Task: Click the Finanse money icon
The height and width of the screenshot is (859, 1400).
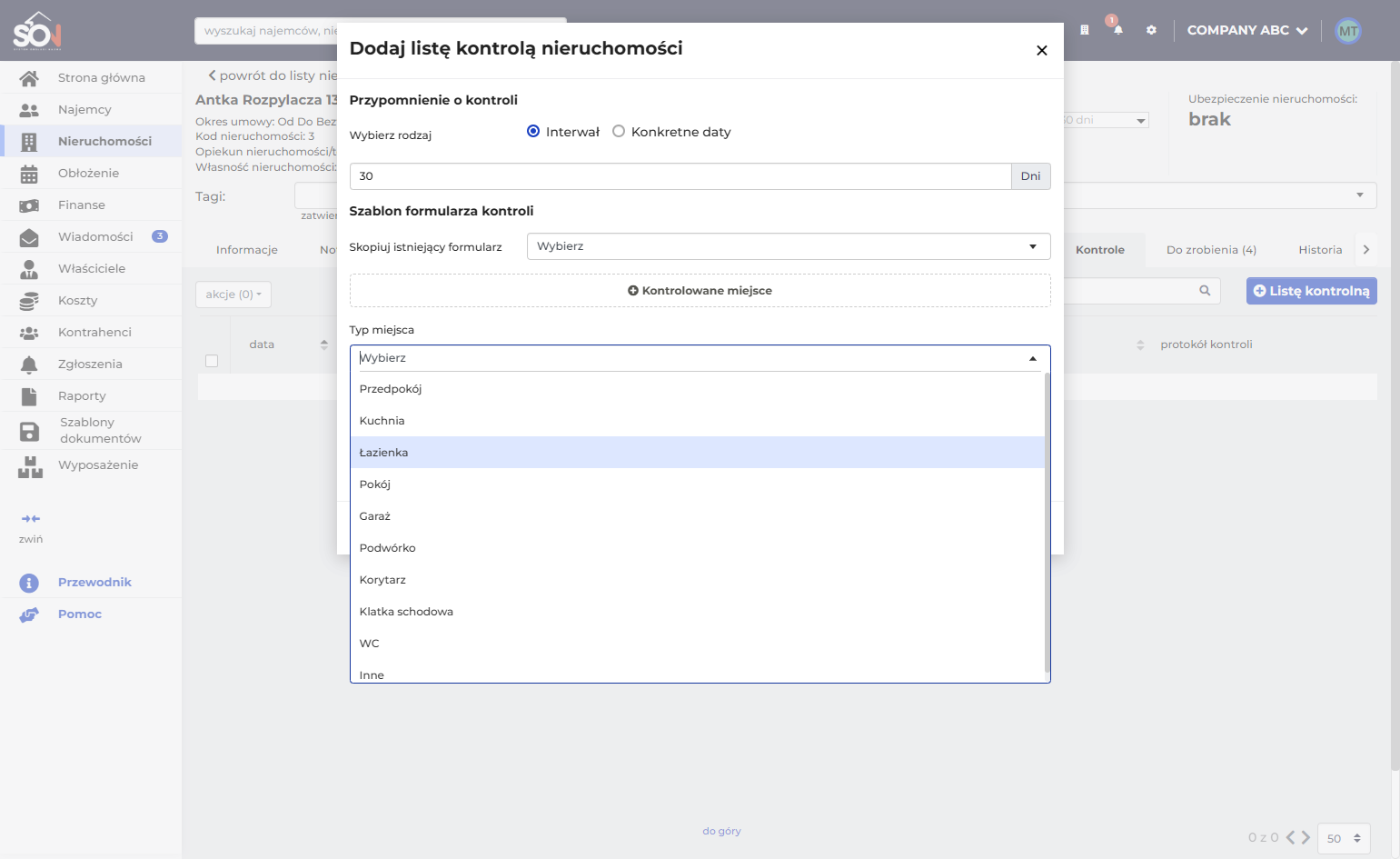Action: click(x=29, y=205)
